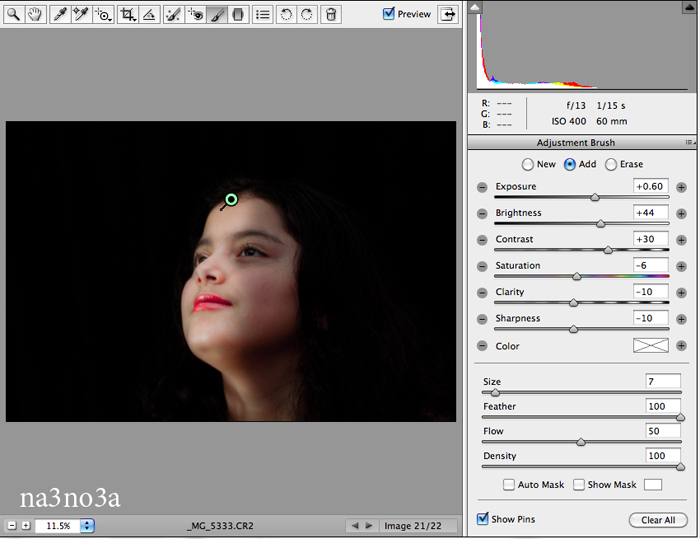Open the zoom level dropdown

pyautogui.click(x=87, y=525)
